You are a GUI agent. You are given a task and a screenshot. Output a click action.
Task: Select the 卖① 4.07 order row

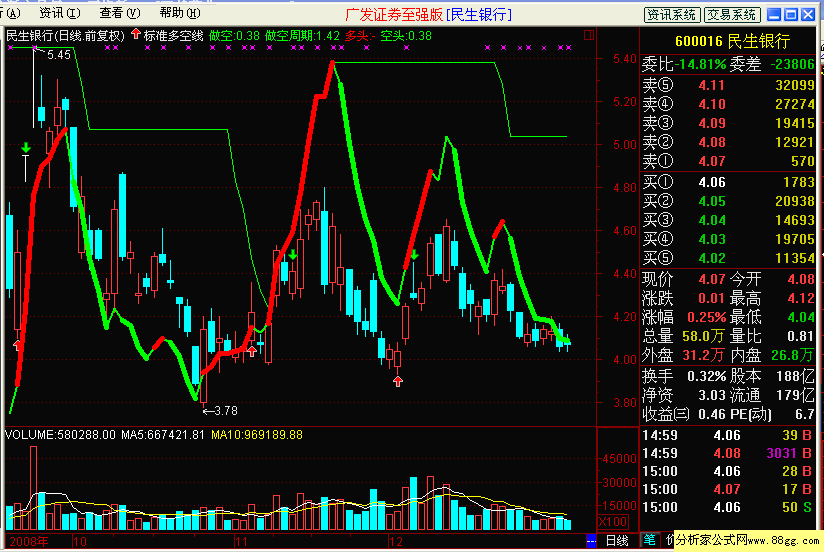[x=728, y=161]
